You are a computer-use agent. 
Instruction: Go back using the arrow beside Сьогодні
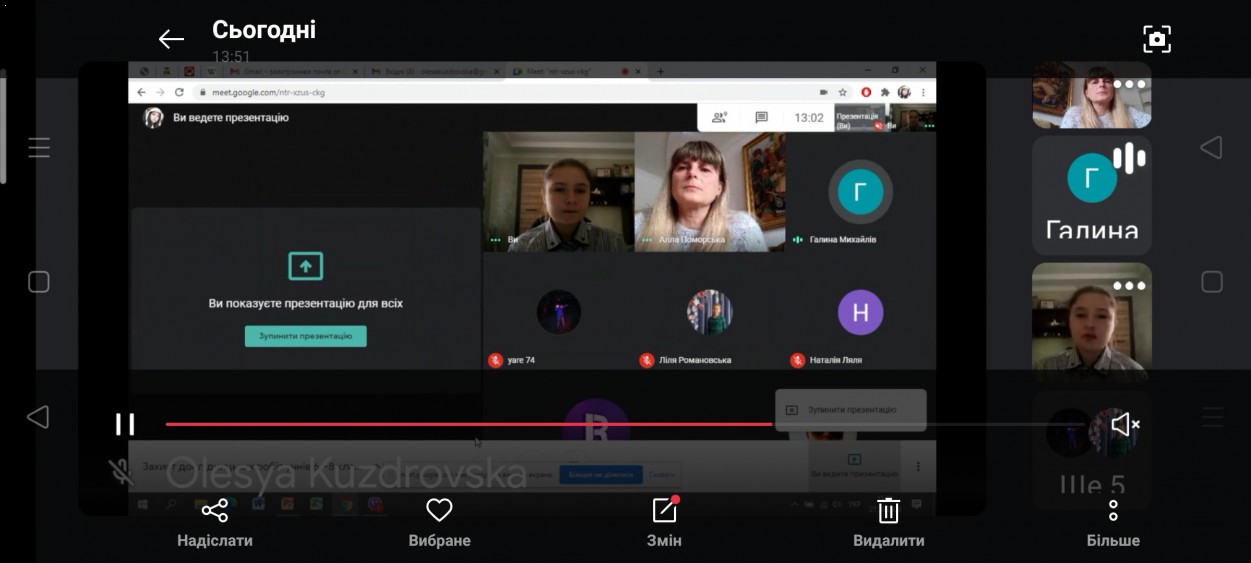pyautogui.click(x=171, y=39)
